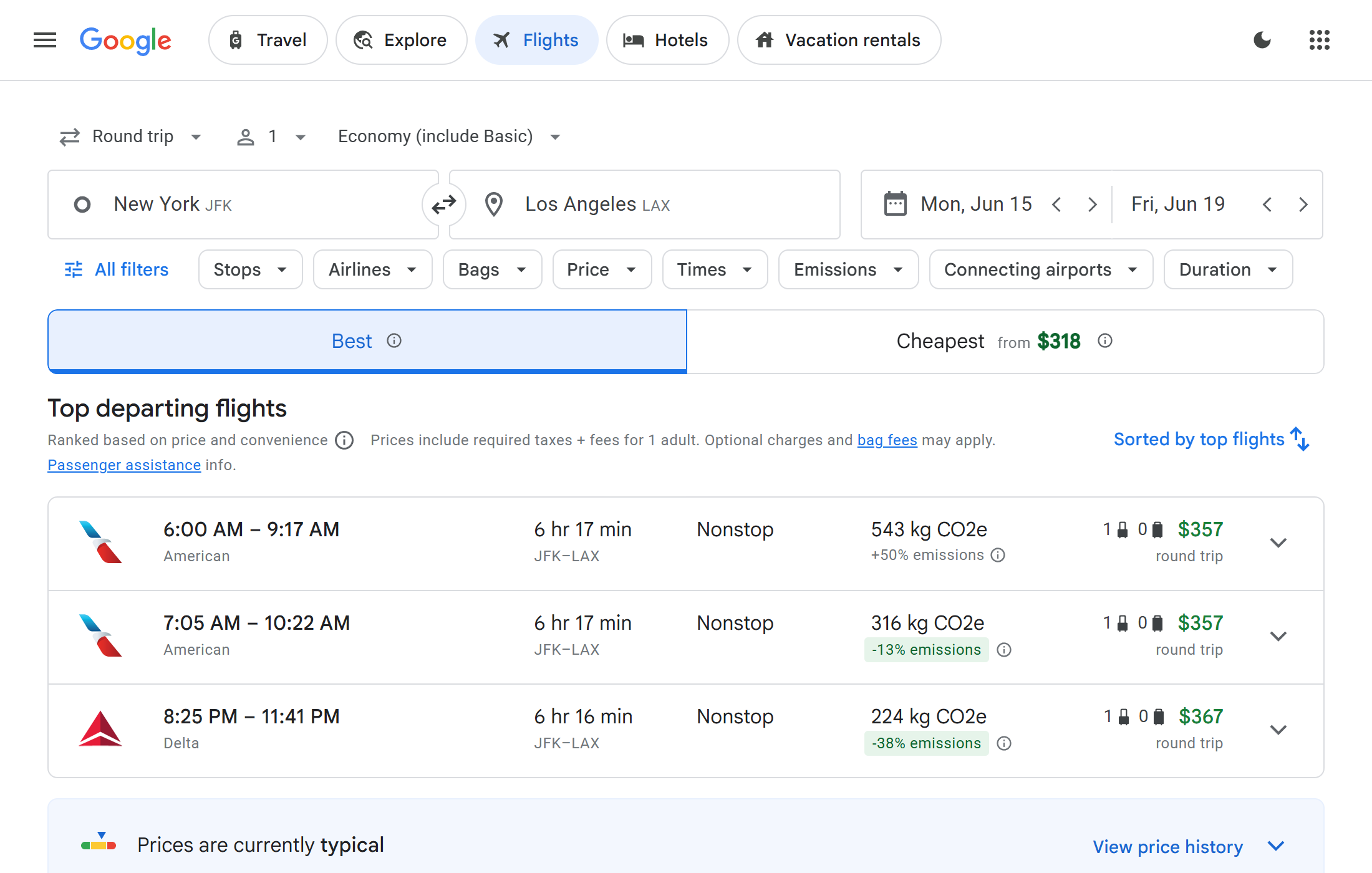Open the Round trip type dropdown

(x=131, y=137)
